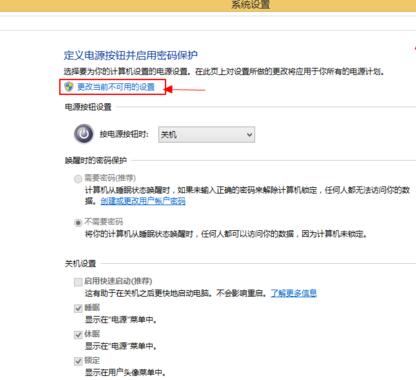Viewport: 416px width, 380px height.
Task: Open the 了解更多信息 link
Action: tap(293, 293)
